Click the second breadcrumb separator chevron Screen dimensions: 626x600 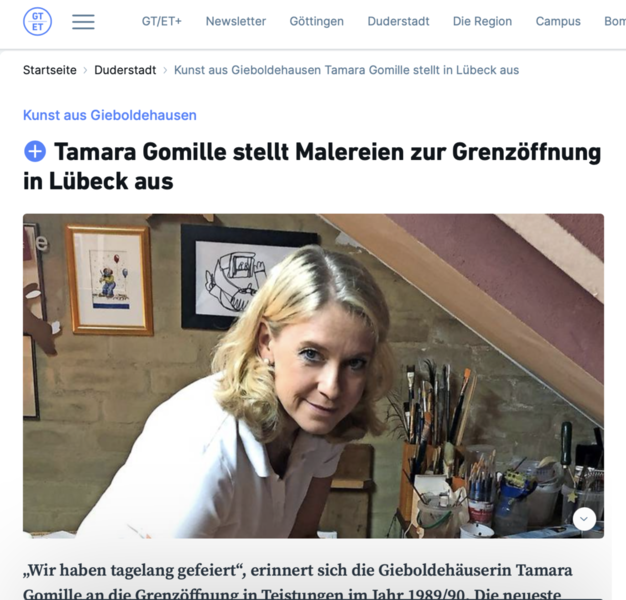tap(165, 70)
